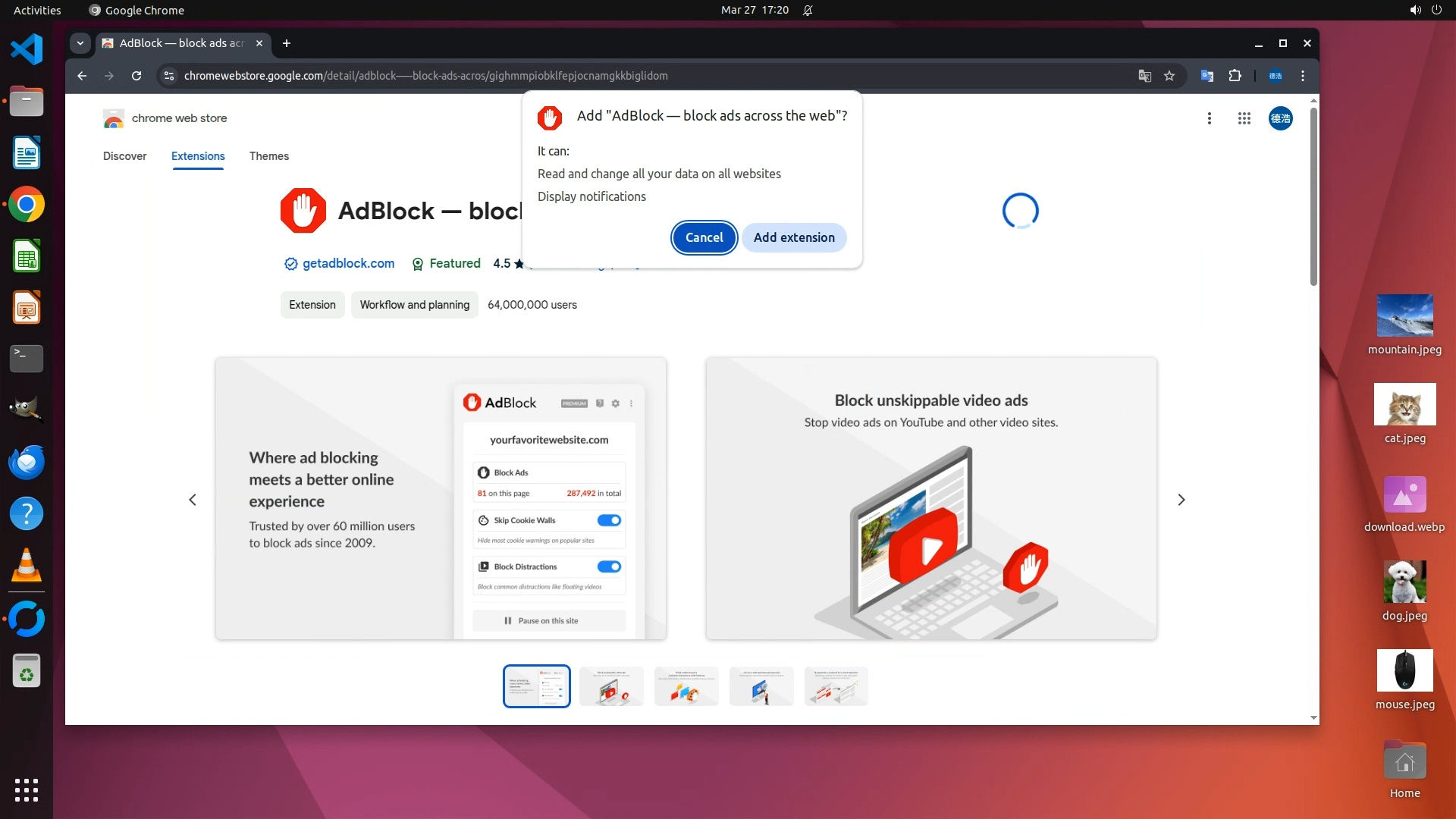The height and width of the screenshot is (819, 1456).
Task: Open the Google apps grid icon
Action: pyautogui.click(x=1244, y=118)
